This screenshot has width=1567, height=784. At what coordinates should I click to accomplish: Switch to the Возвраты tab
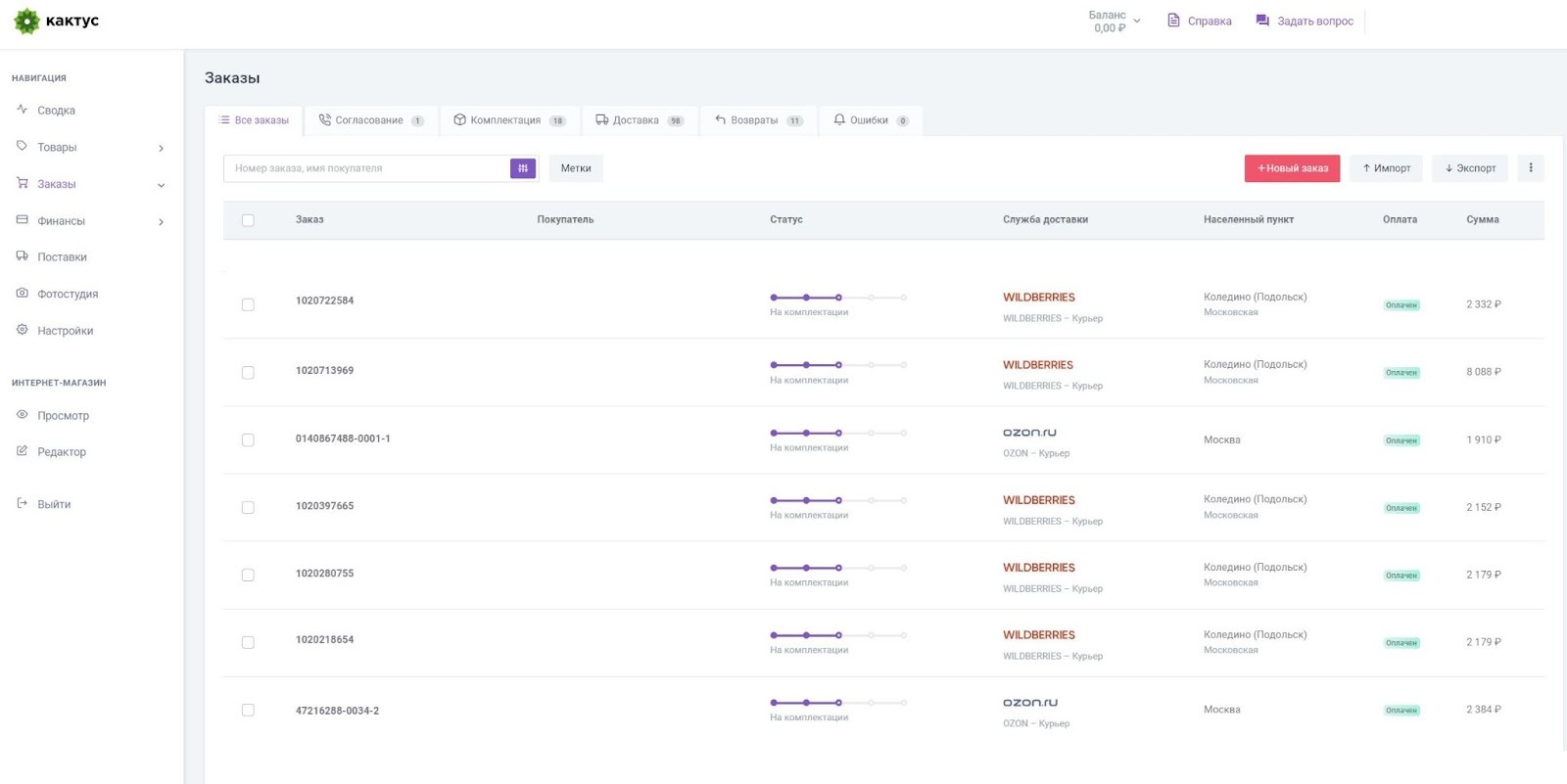(x=758, y=120)
